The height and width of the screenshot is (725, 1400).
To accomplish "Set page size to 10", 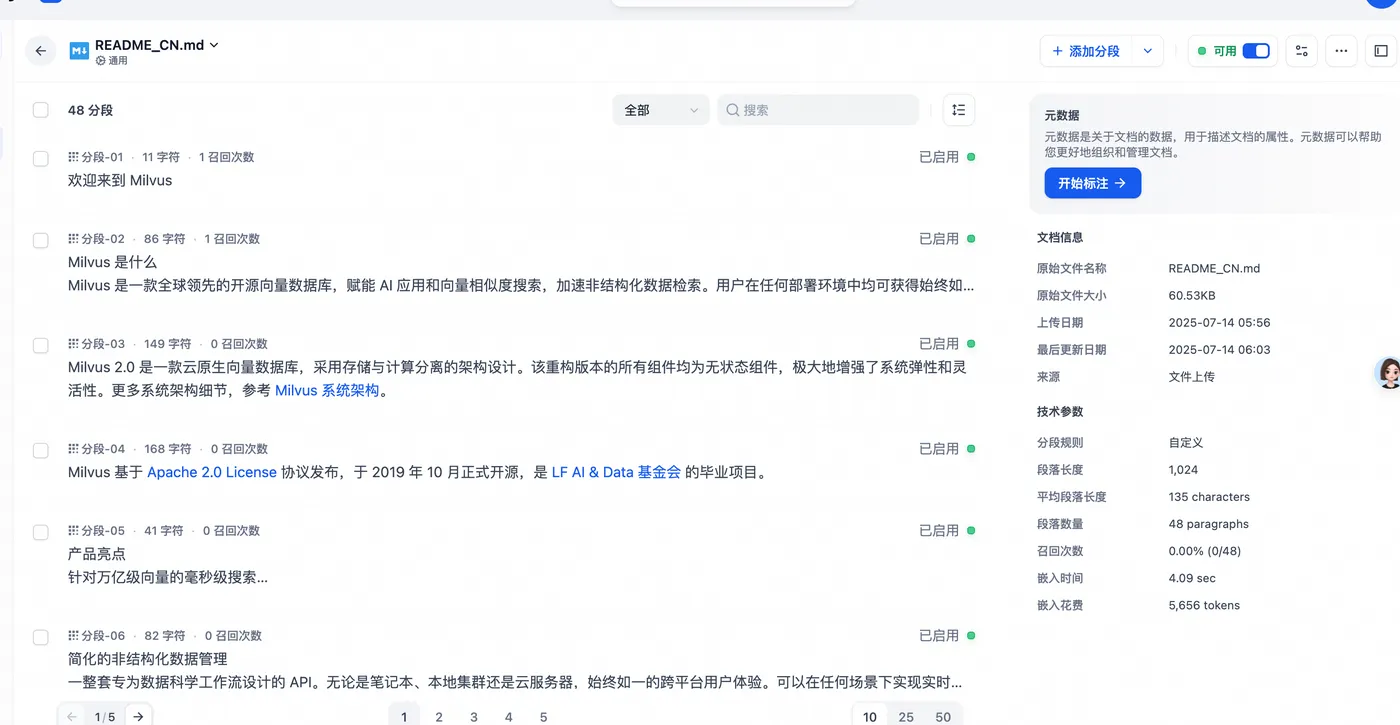I will (870, 716).
